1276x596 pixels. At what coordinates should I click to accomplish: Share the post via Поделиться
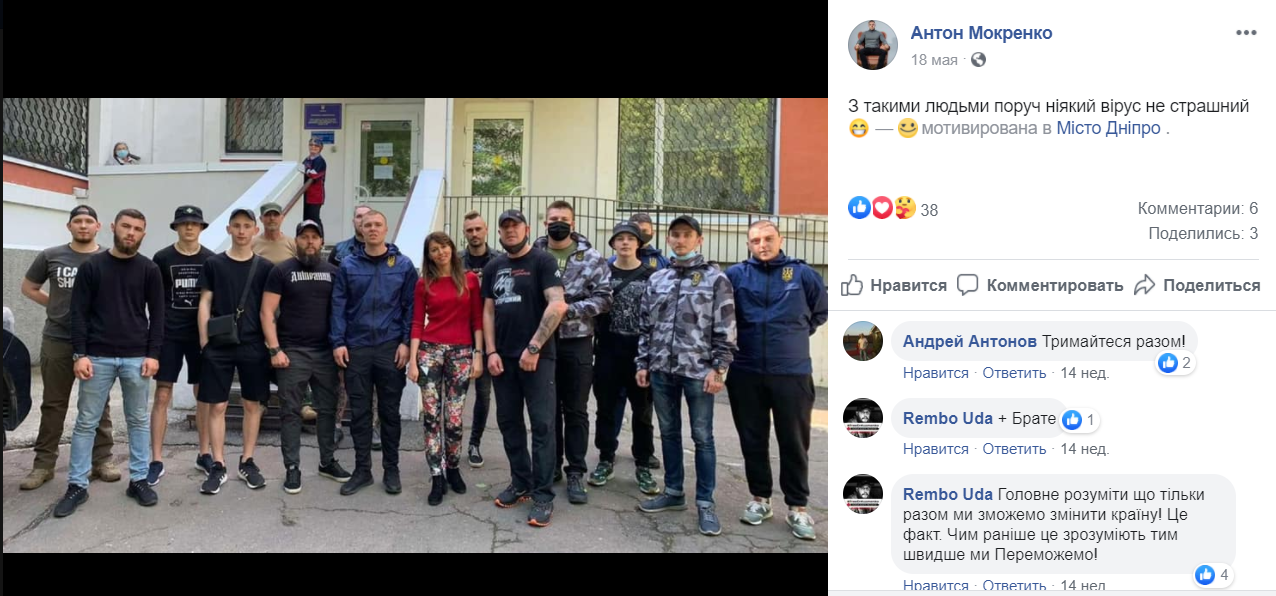point(1197,285)
